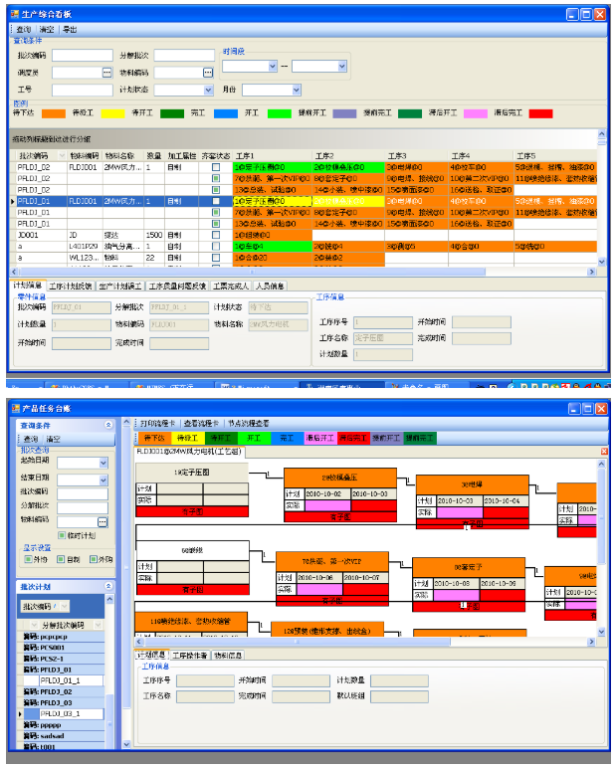
Task: Click 导出 export in top window toolbar
Action: tap(71, 30)
